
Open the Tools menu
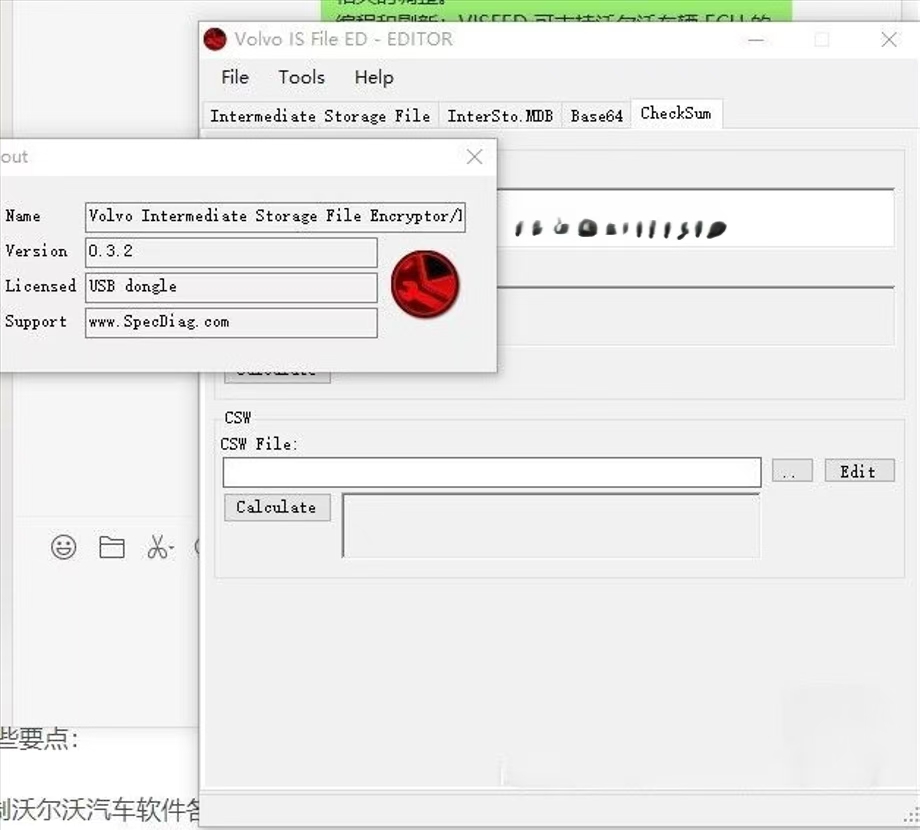point(301,77)
